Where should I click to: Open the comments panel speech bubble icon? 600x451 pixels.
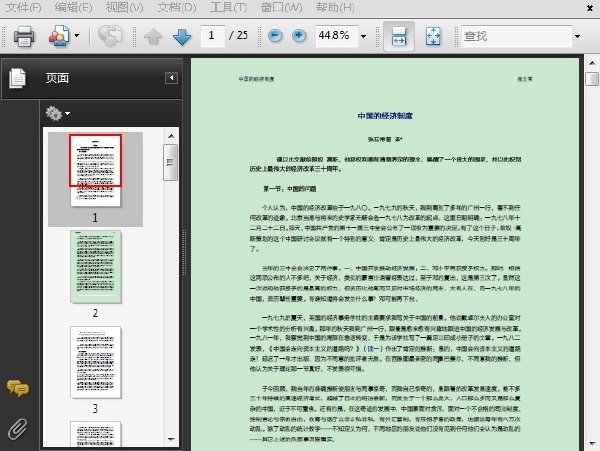(x=18, y=389)
